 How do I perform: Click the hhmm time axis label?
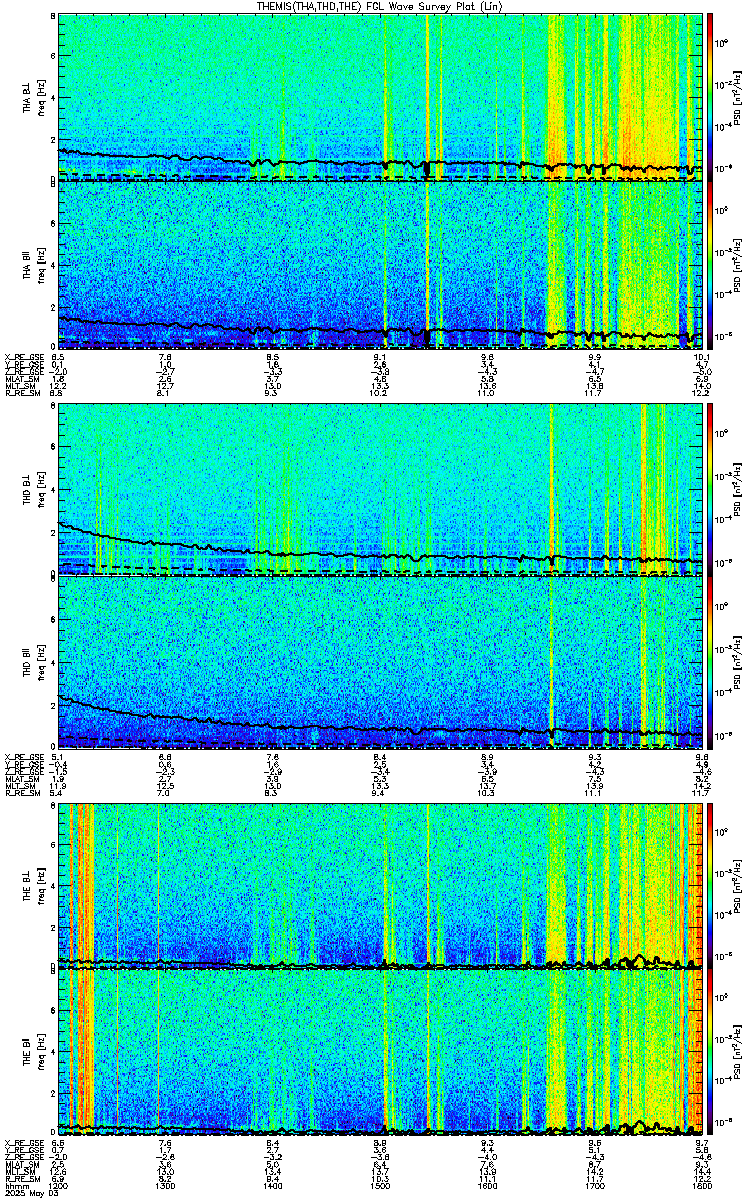[x=16, y=1185]
